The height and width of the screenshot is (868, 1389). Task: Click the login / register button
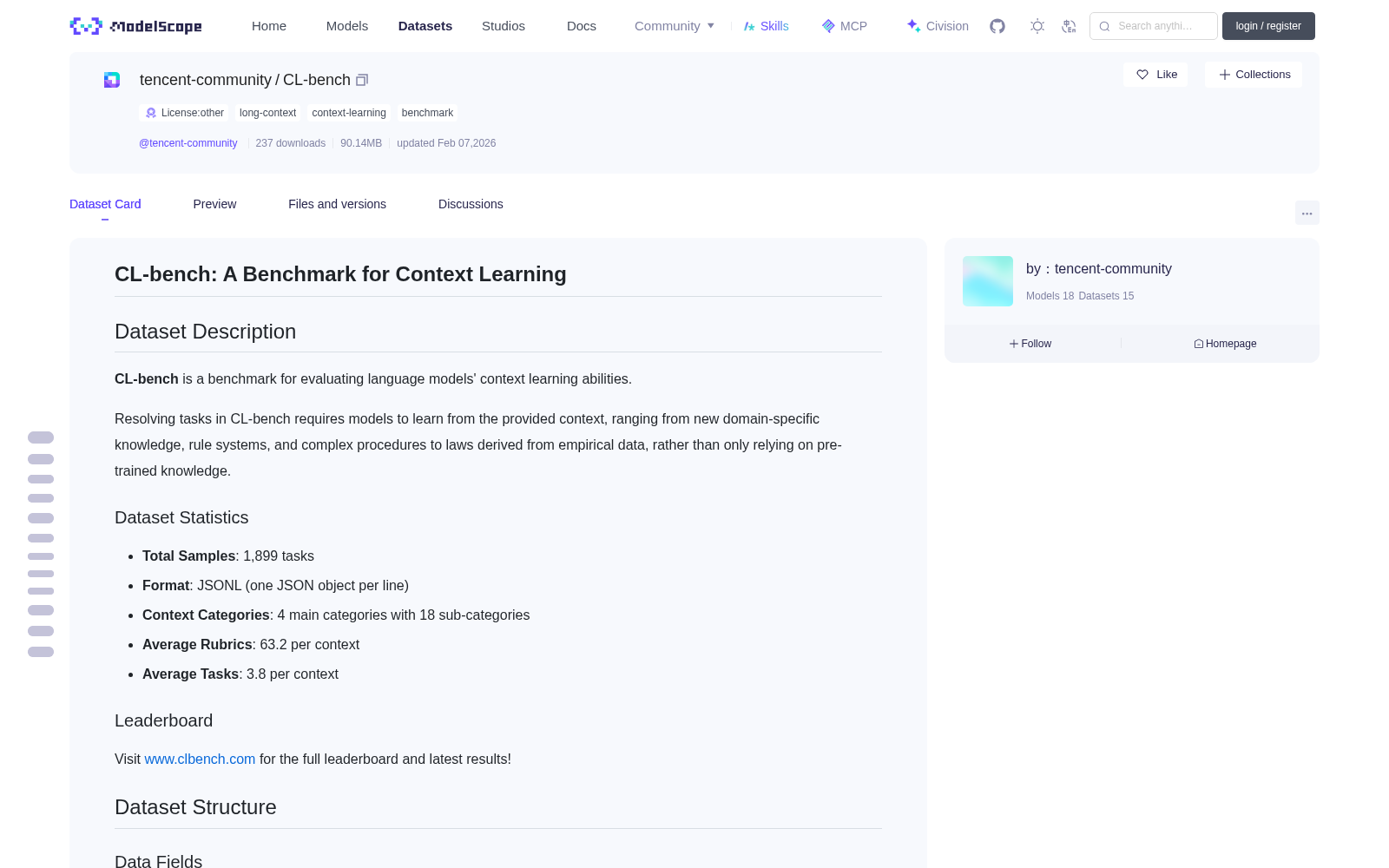1268,26
